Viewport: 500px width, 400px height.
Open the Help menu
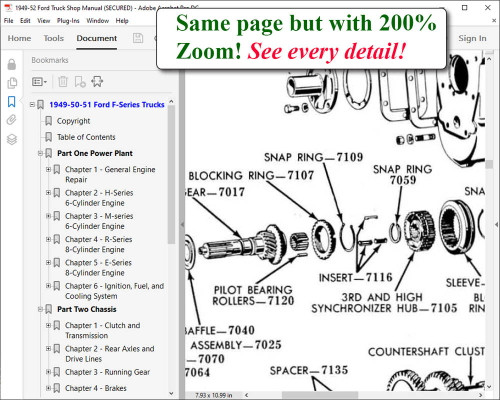click(x=122, y=21)
